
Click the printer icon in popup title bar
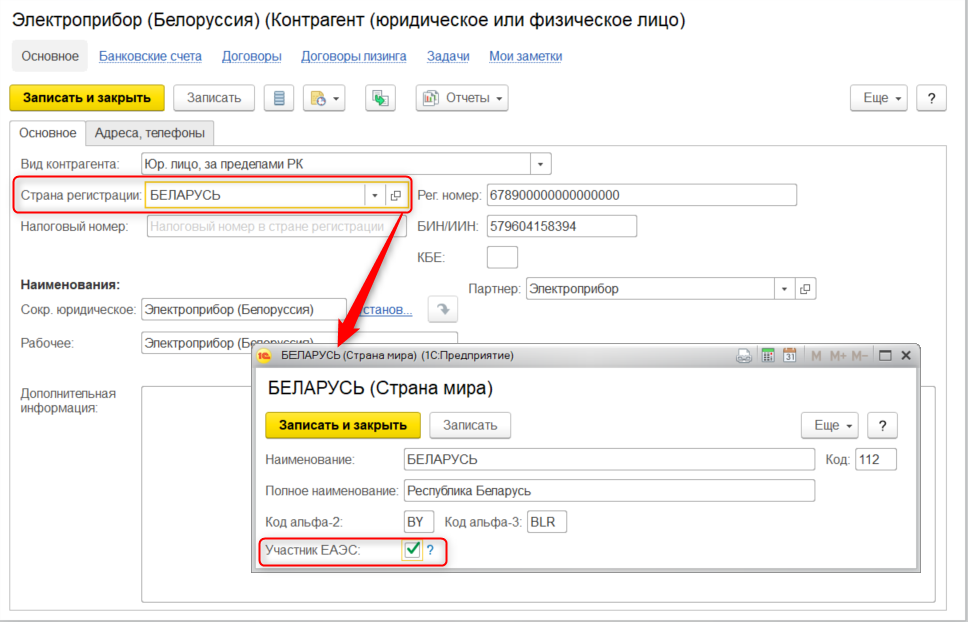744,355
